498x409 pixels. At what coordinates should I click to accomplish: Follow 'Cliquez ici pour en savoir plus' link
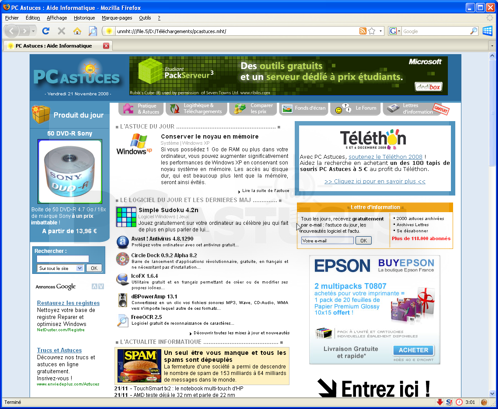(x=375, y=181)
